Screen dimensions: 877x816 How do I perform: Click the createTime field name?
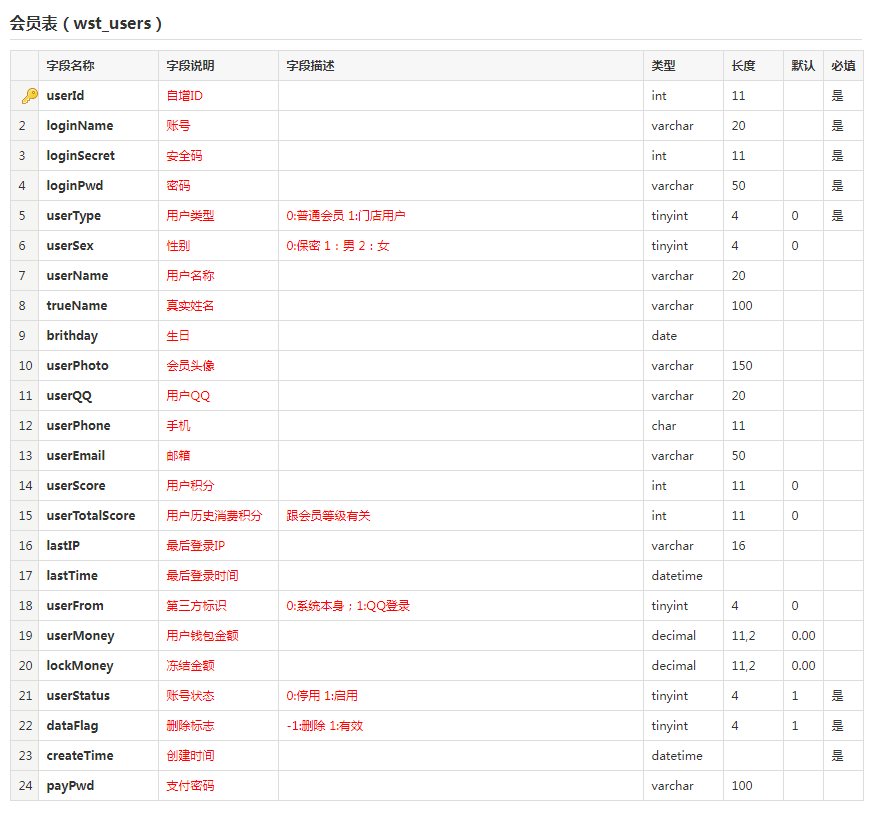pos(80,756)
